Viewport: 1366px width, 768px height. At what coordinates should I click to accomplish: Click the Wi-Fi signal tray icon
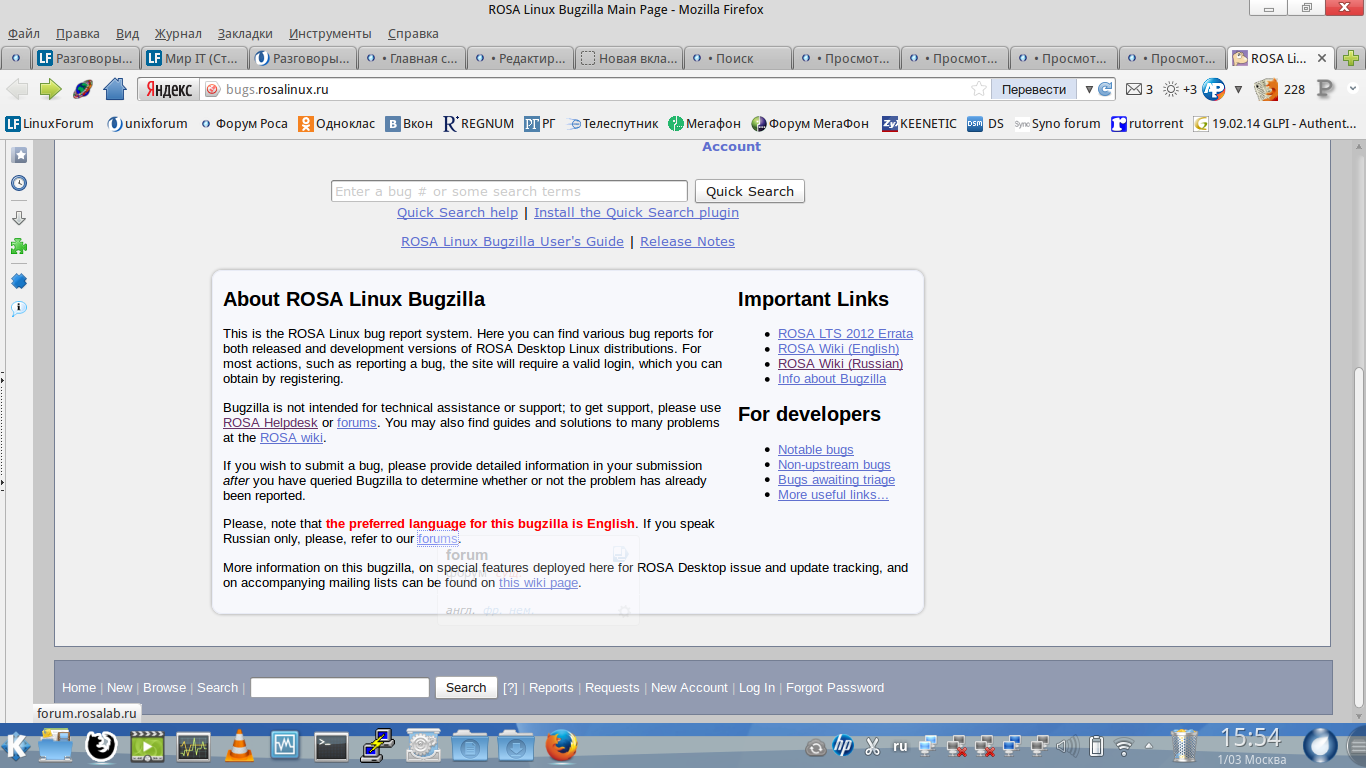[x=1124, y=746]
